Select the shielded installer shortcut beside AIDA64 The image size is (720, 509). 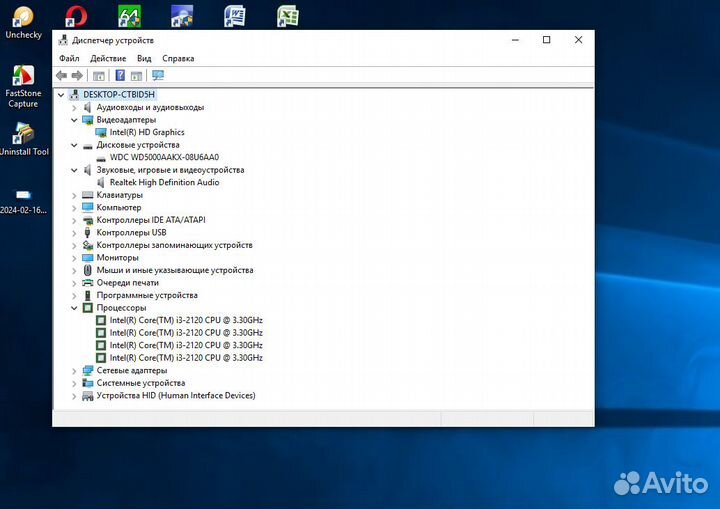[182, 16]
